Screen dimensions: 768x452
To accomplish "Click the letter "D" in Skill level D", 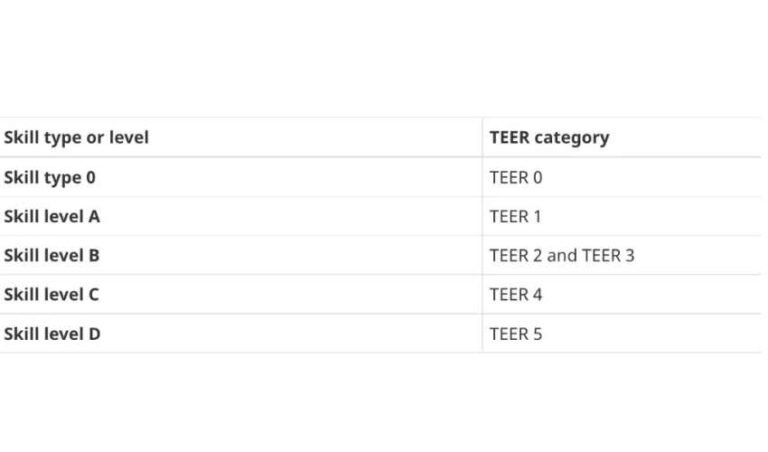I will pyautogui.click(x=94, y=334).
